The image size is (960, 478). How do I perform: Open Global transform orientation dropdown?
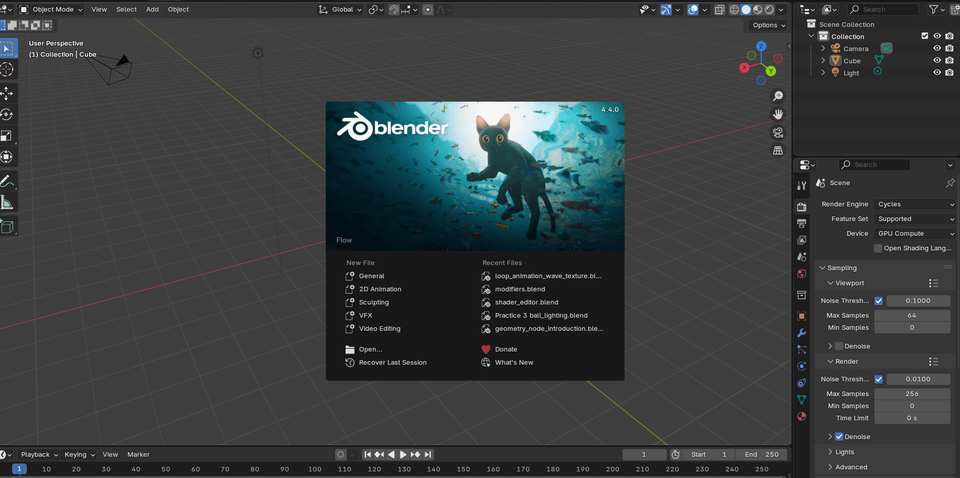pos(340,9)
